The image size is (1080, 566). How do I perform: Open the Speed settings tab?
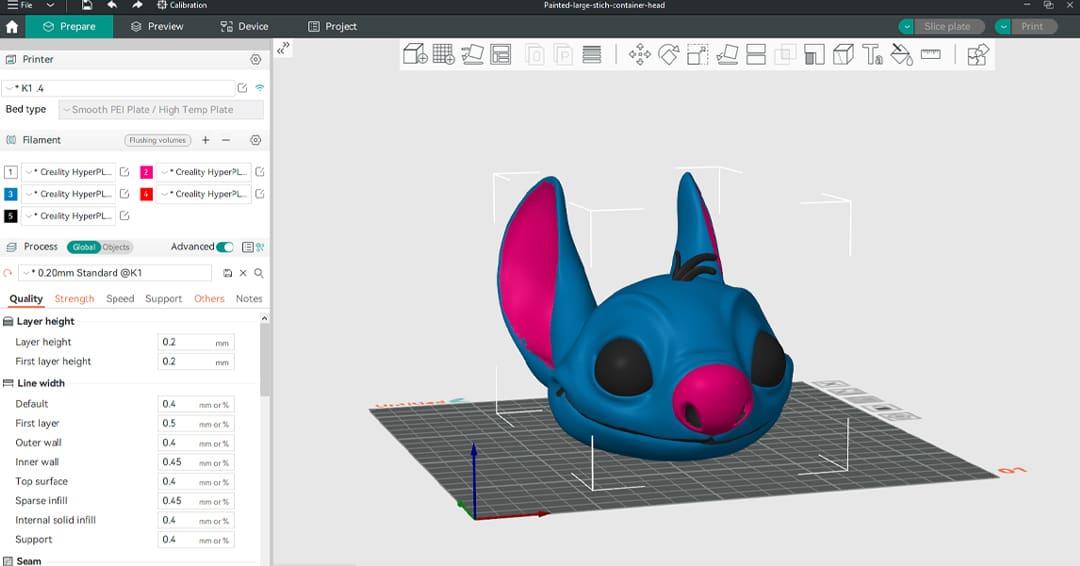pyautogui.click(x=120, y=299)
